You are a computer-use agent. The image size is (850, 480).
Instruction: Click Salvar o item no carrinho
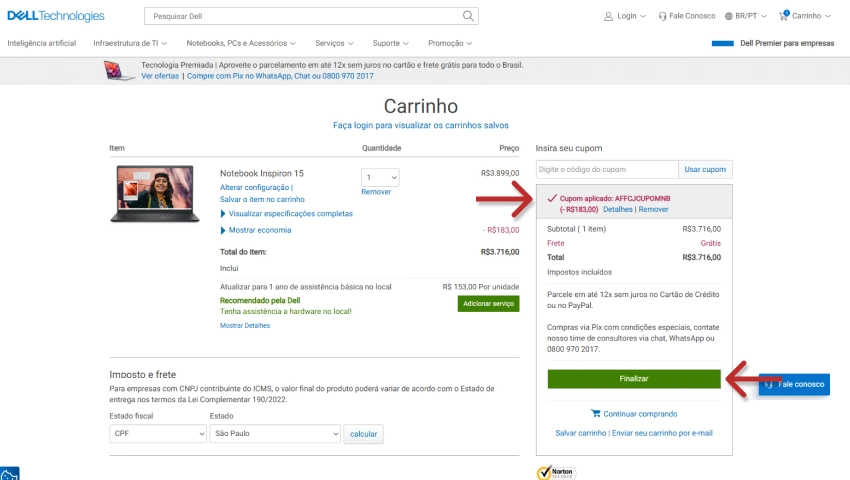pyautogui.click(x=262, y=199)
